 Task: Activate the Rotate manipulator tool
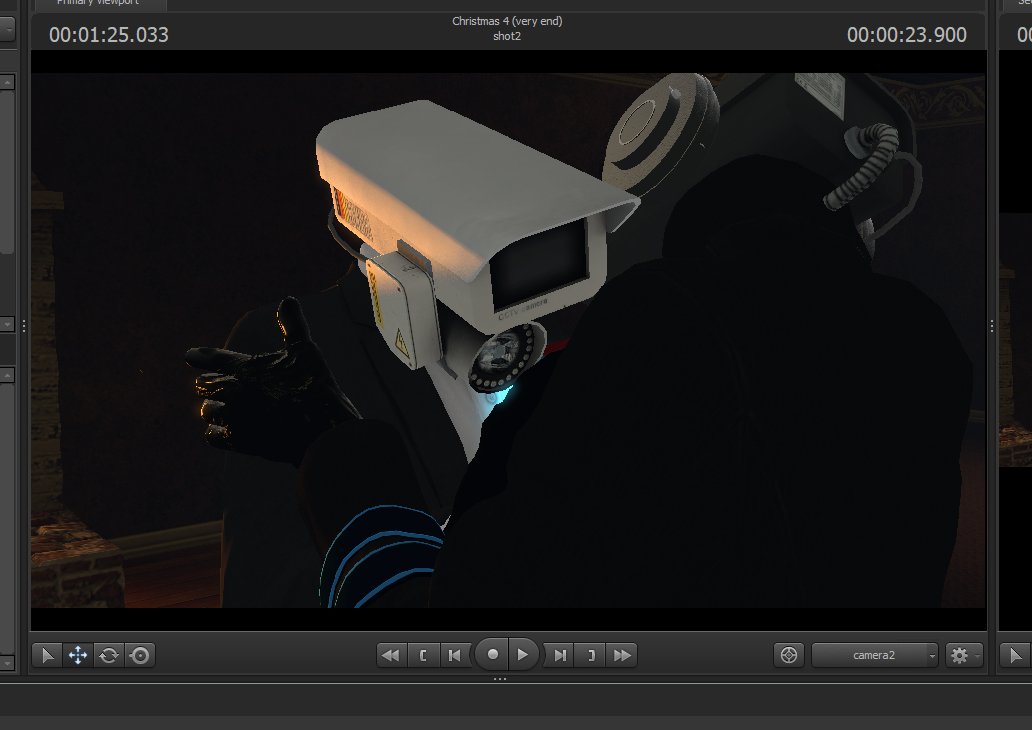point(109,655)
